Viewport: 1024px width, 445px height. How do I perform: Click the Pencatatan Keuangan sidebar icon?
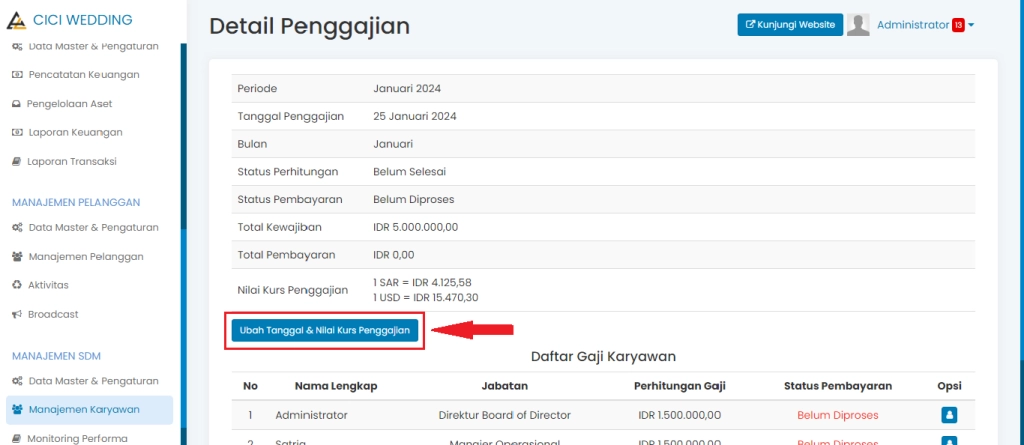click(17, 75)
